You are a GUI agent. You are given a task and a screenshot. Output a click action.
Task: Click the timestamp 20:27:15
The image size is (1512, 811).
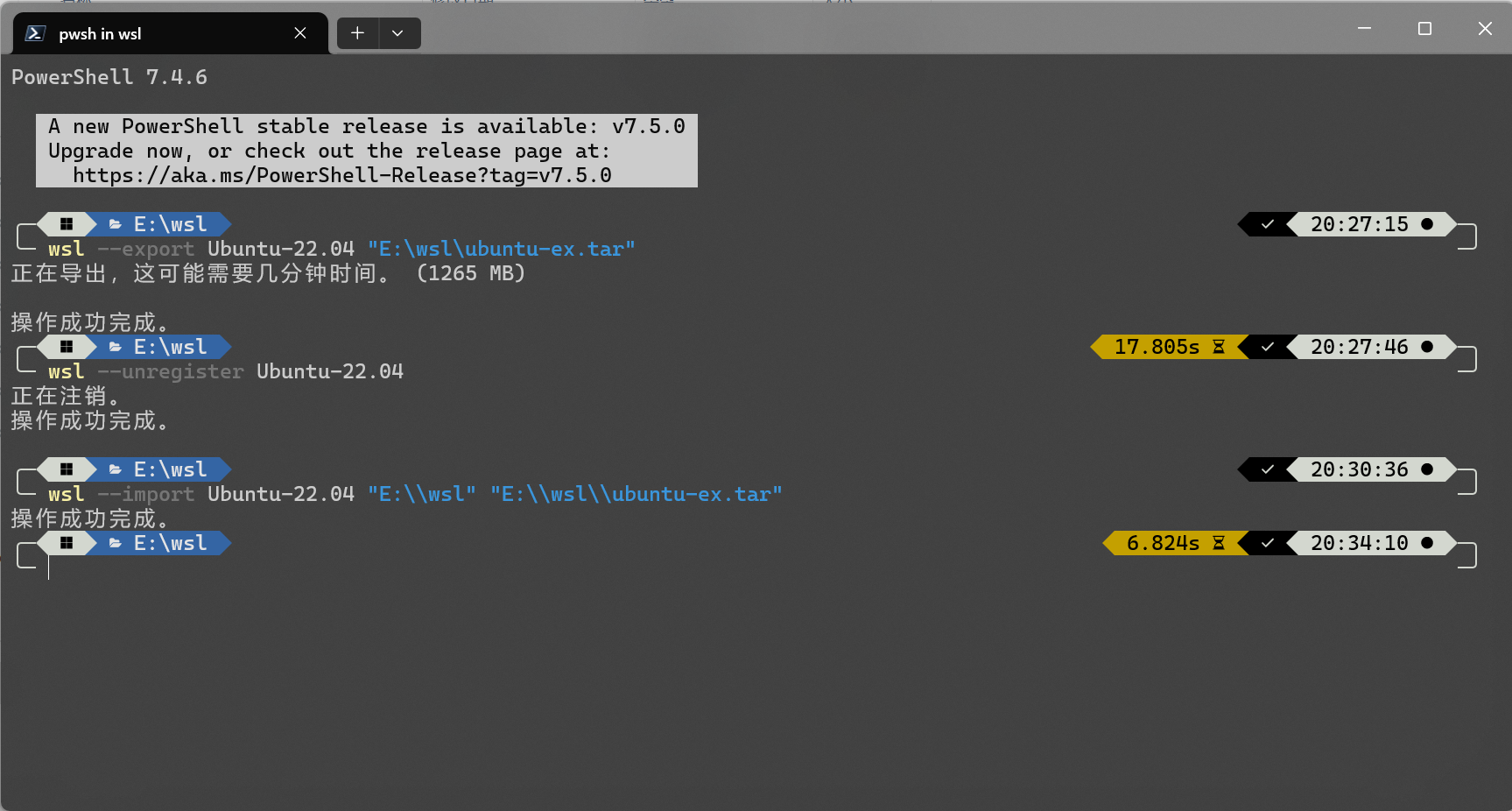click(1360, 224)
